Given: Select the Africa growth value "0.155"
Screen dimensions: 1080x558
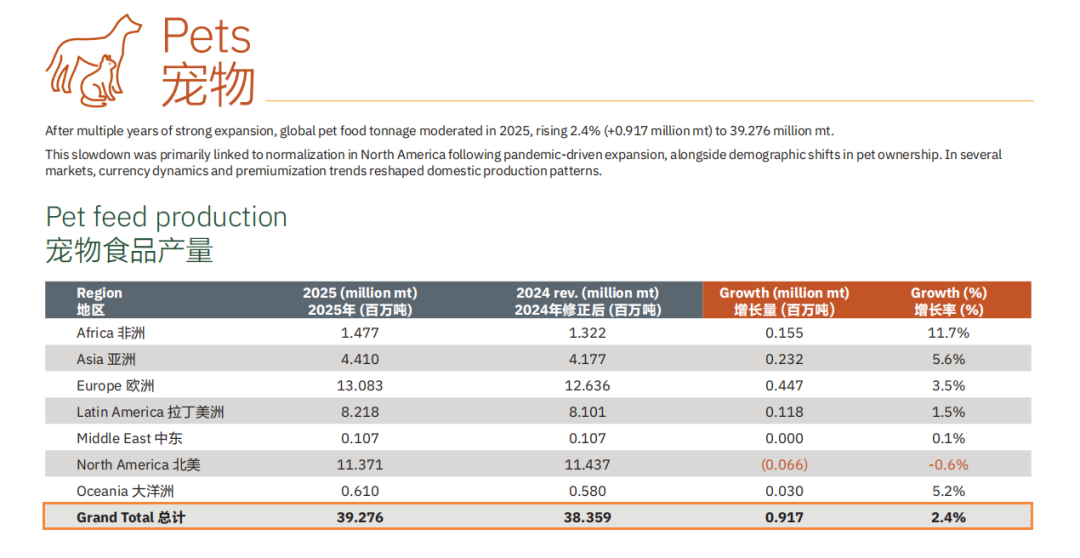Looking at the screenshot, I should tap(784, 333).
